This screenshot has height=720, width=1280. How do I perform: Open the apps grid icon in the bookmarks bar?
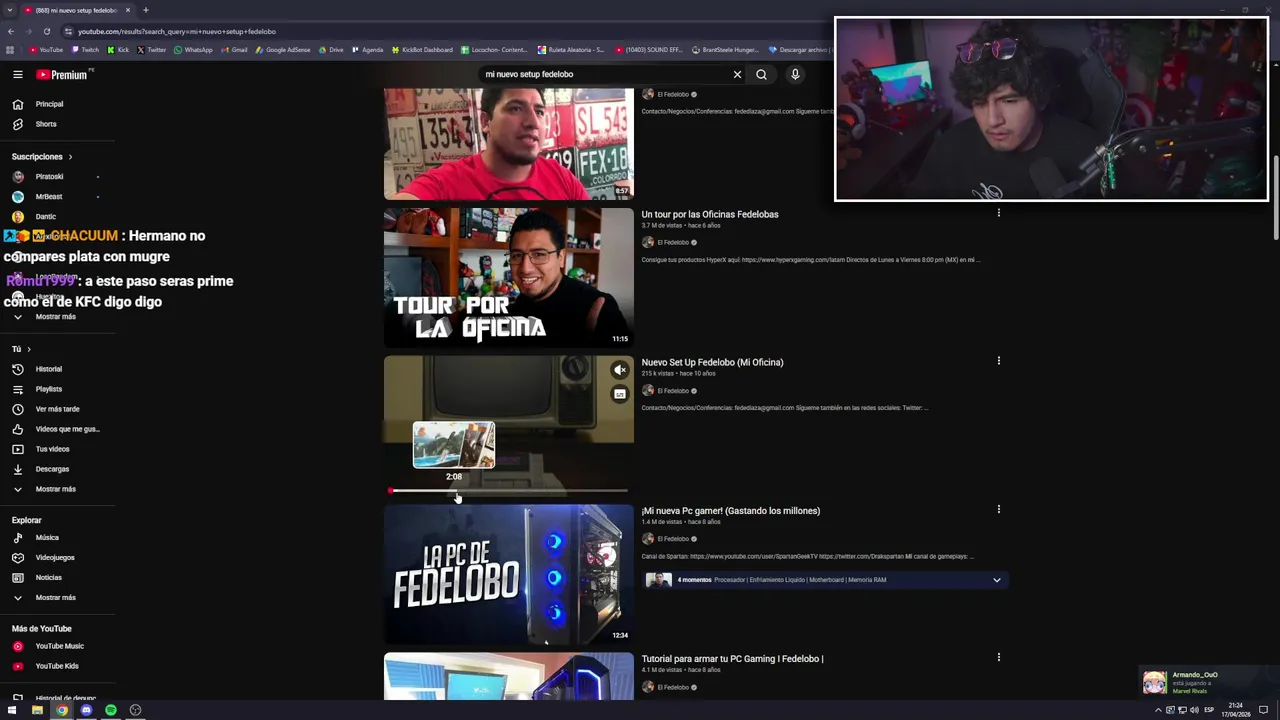coord(10,49)
